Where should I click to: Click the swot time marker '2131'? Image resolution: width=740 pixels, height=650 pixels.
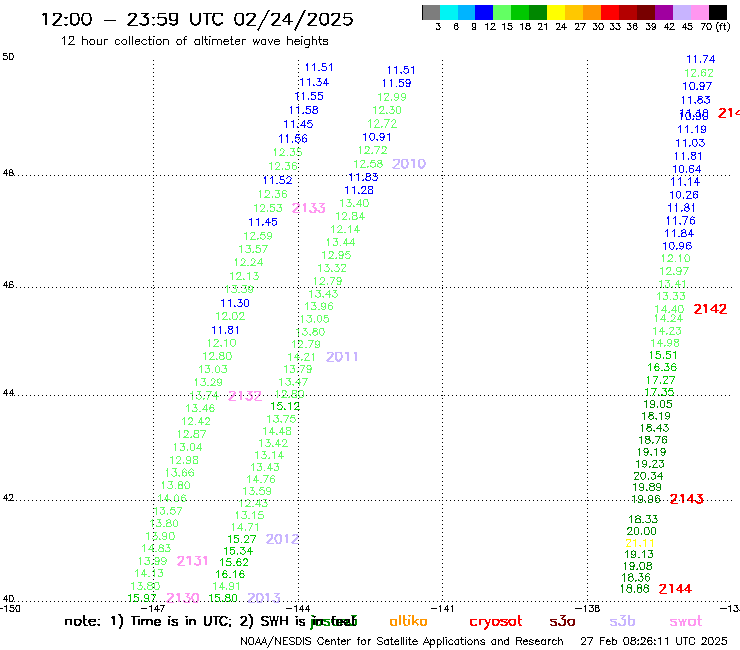click(192, 561)
